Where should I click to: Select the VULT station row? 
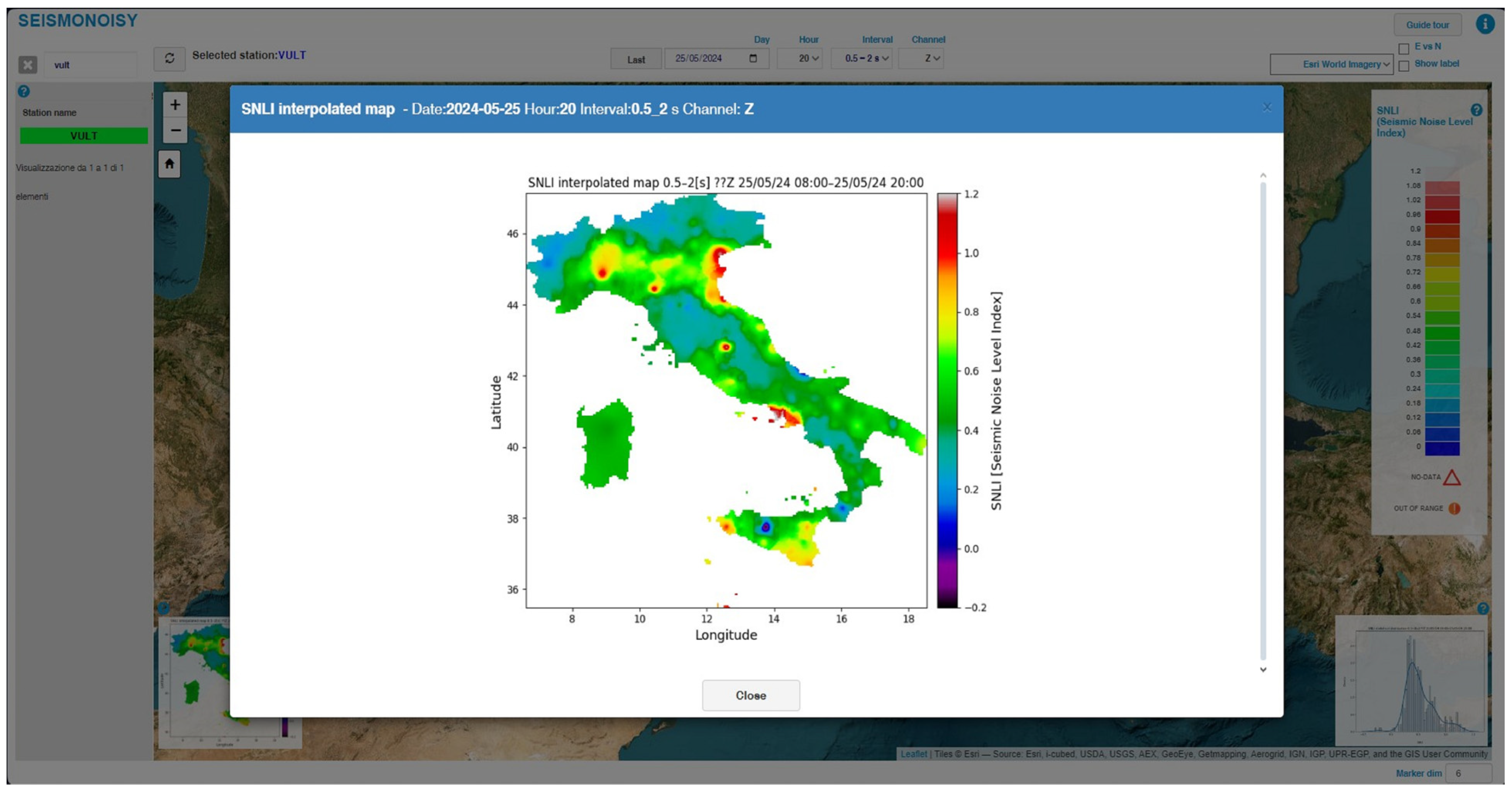83,136
